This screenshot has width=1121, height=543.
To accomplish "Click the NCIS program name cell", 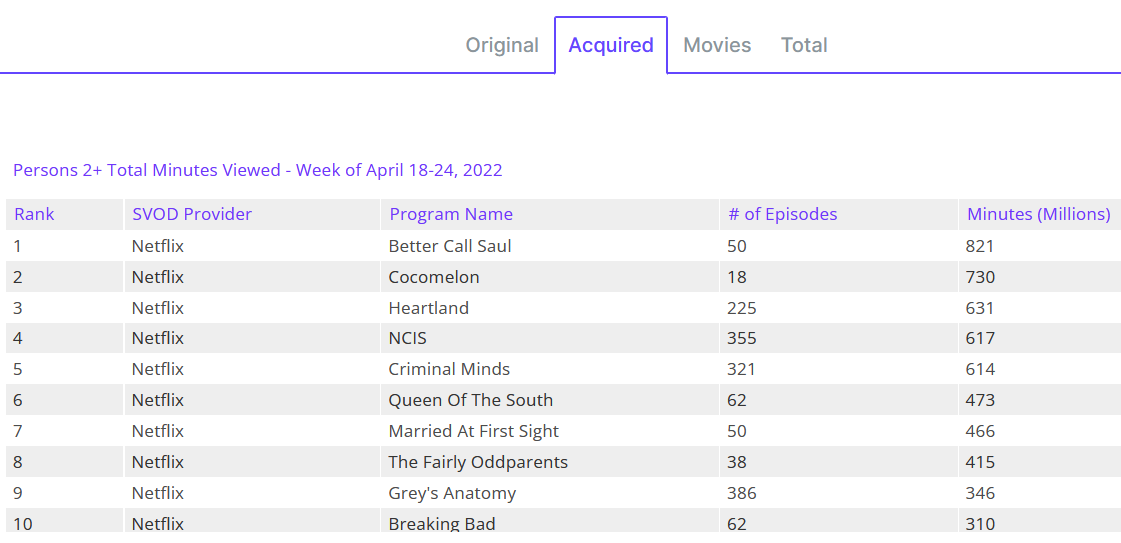I will (x=408, y=338).
